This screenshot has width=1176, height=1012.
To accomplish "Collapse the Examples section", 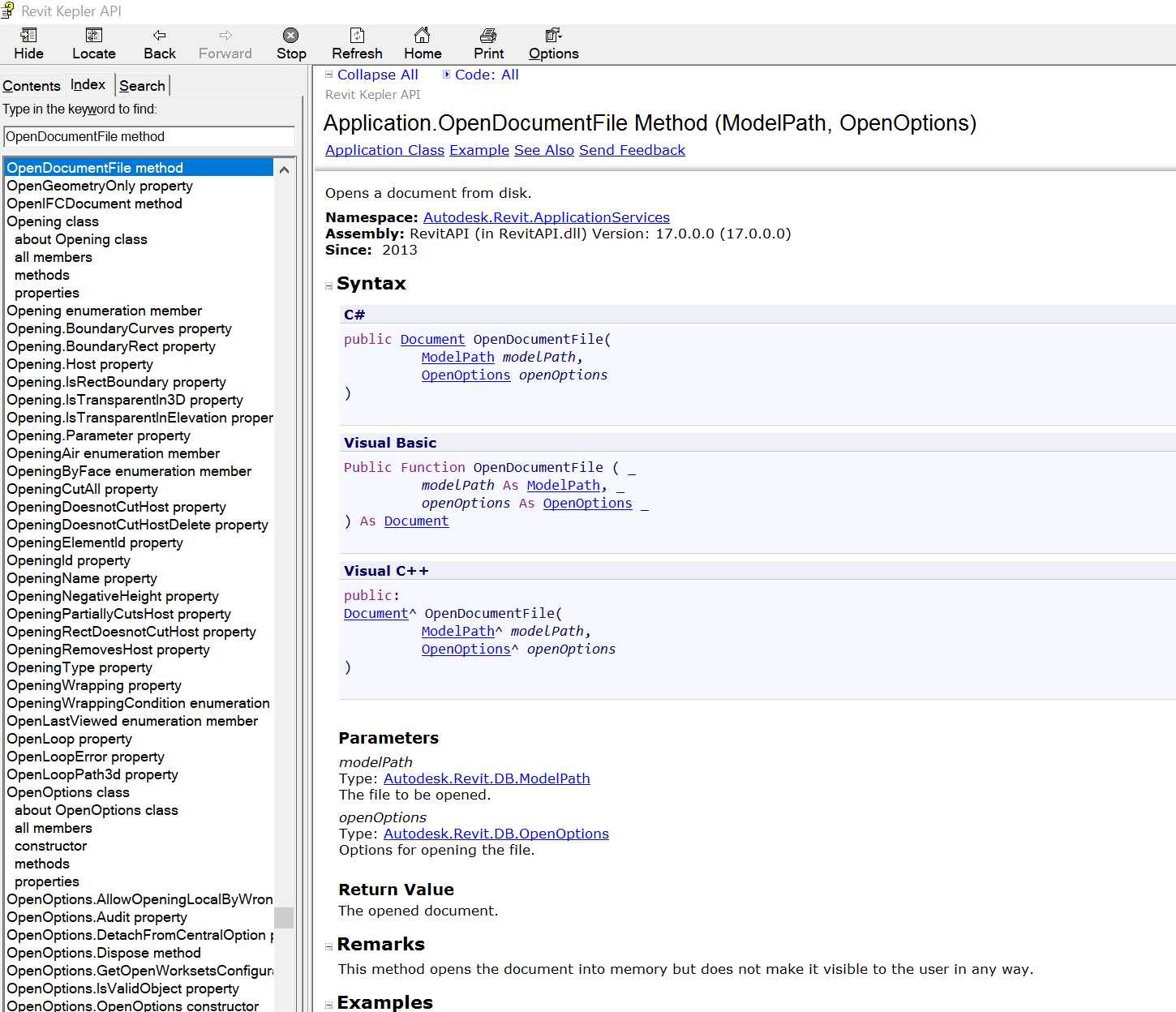I will [329, 1005].
